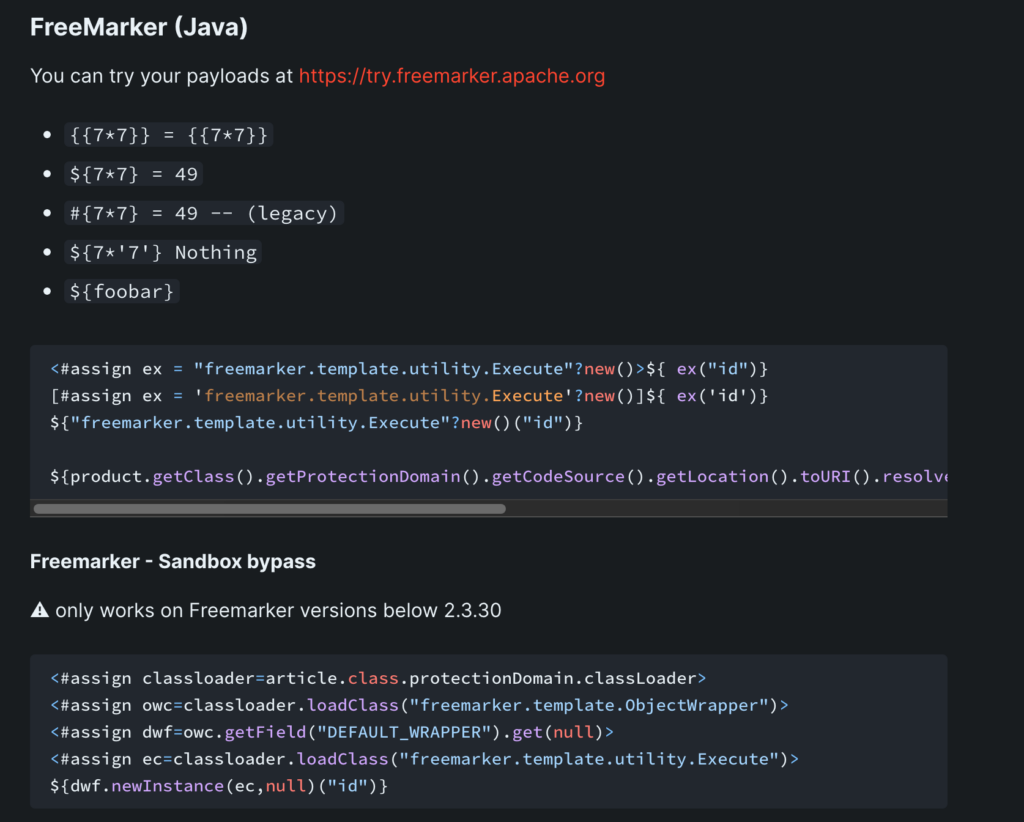Click the '${foobar}' code item

click(121, 291)
